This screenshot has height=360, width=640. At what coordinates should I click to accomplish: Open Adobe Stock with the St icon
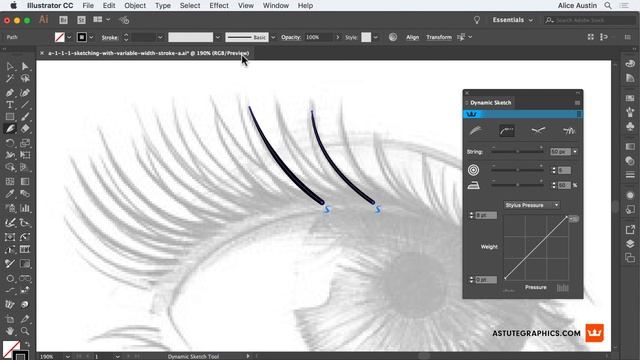(x=81, y=20)
